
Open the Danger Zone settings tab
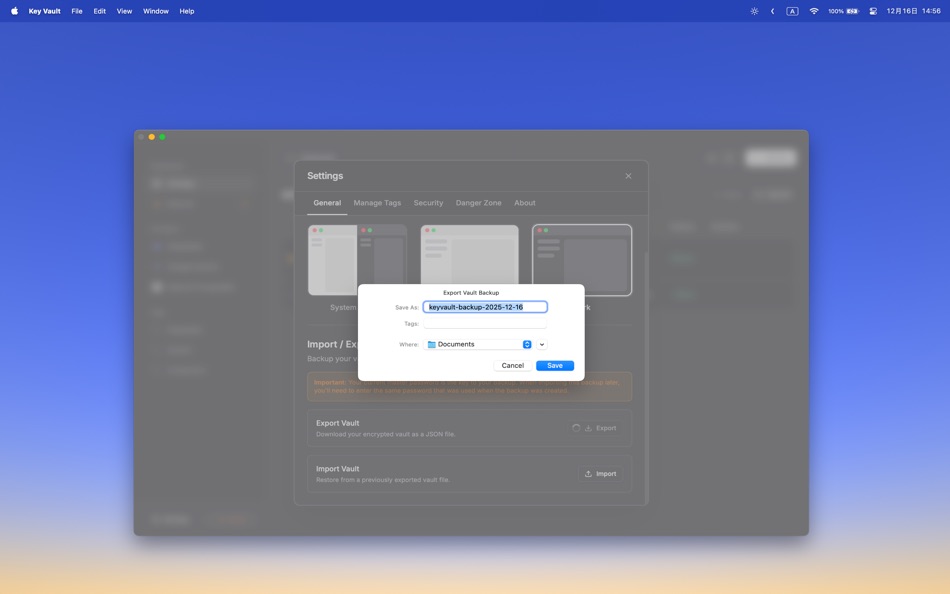(x=478, y=202)
